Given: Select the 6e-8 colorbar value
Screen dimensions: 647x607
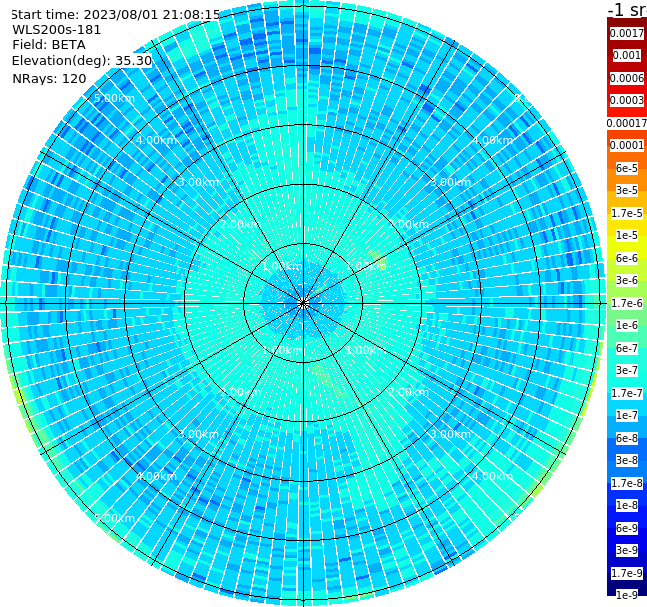Looking at the screenshot, I should pos(627,438).
